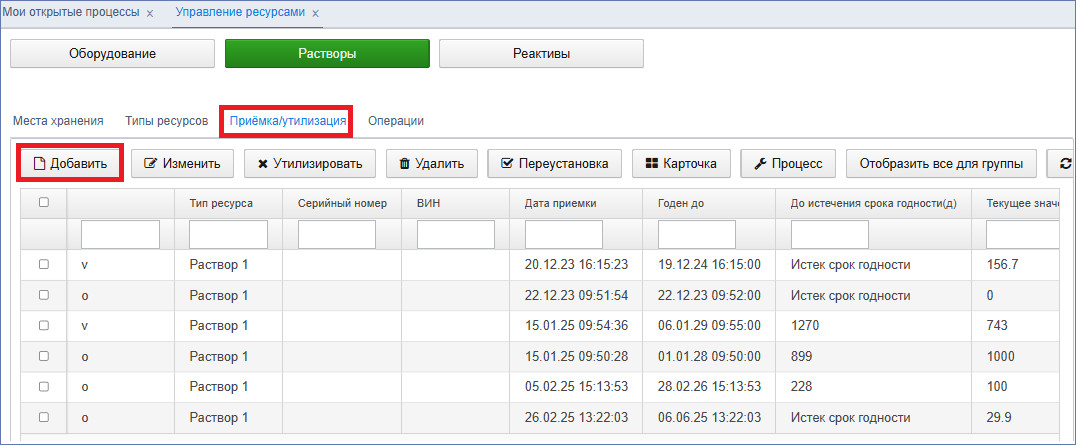Focus the filter field under 'Серийный номер'
Screen dimensions: 1076x445
pyautogui.click(x=337, y=234)
